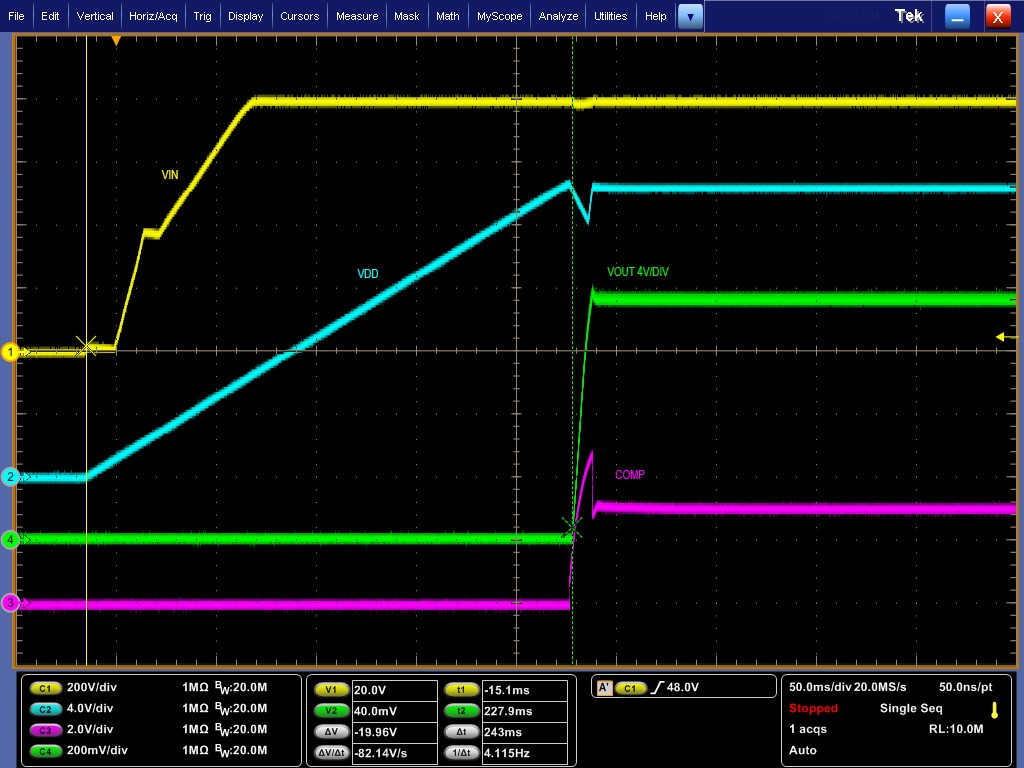Toggle the C4 channel display badge

tap(44, 751)
